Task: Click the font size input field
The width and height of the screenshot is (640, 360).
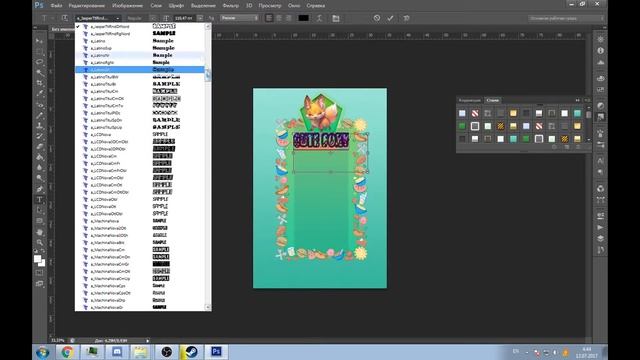Action: [185, 18]
